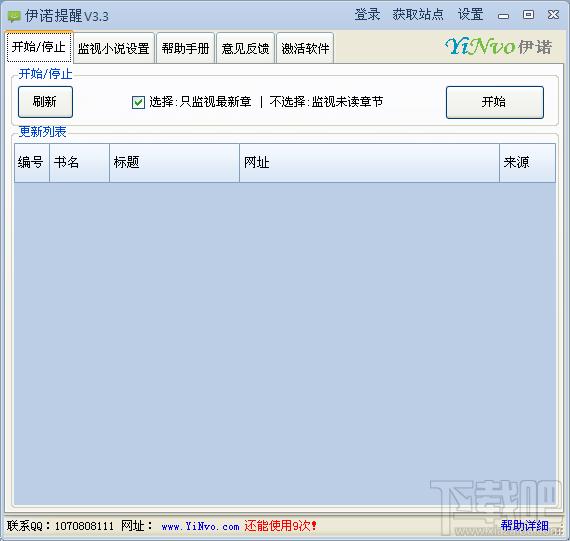
Task: Click the 更新列表 group label
Action: pyautogui.click(x=43, y=132)
